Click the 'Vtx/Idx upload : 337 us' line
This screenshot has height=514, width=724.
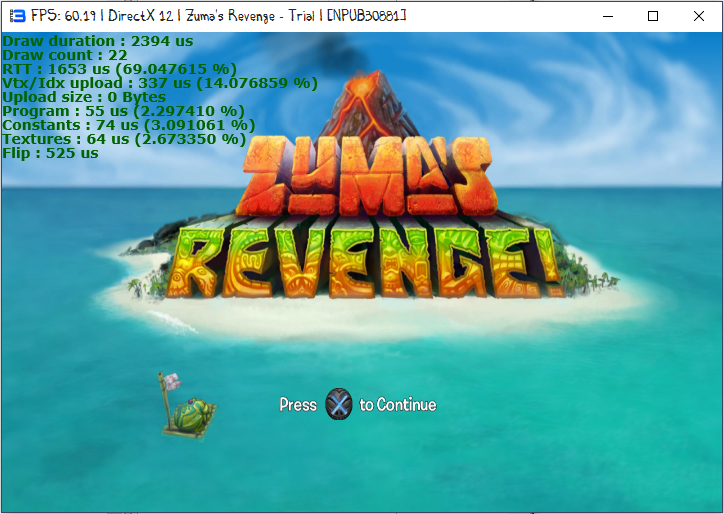click(160, 83)
